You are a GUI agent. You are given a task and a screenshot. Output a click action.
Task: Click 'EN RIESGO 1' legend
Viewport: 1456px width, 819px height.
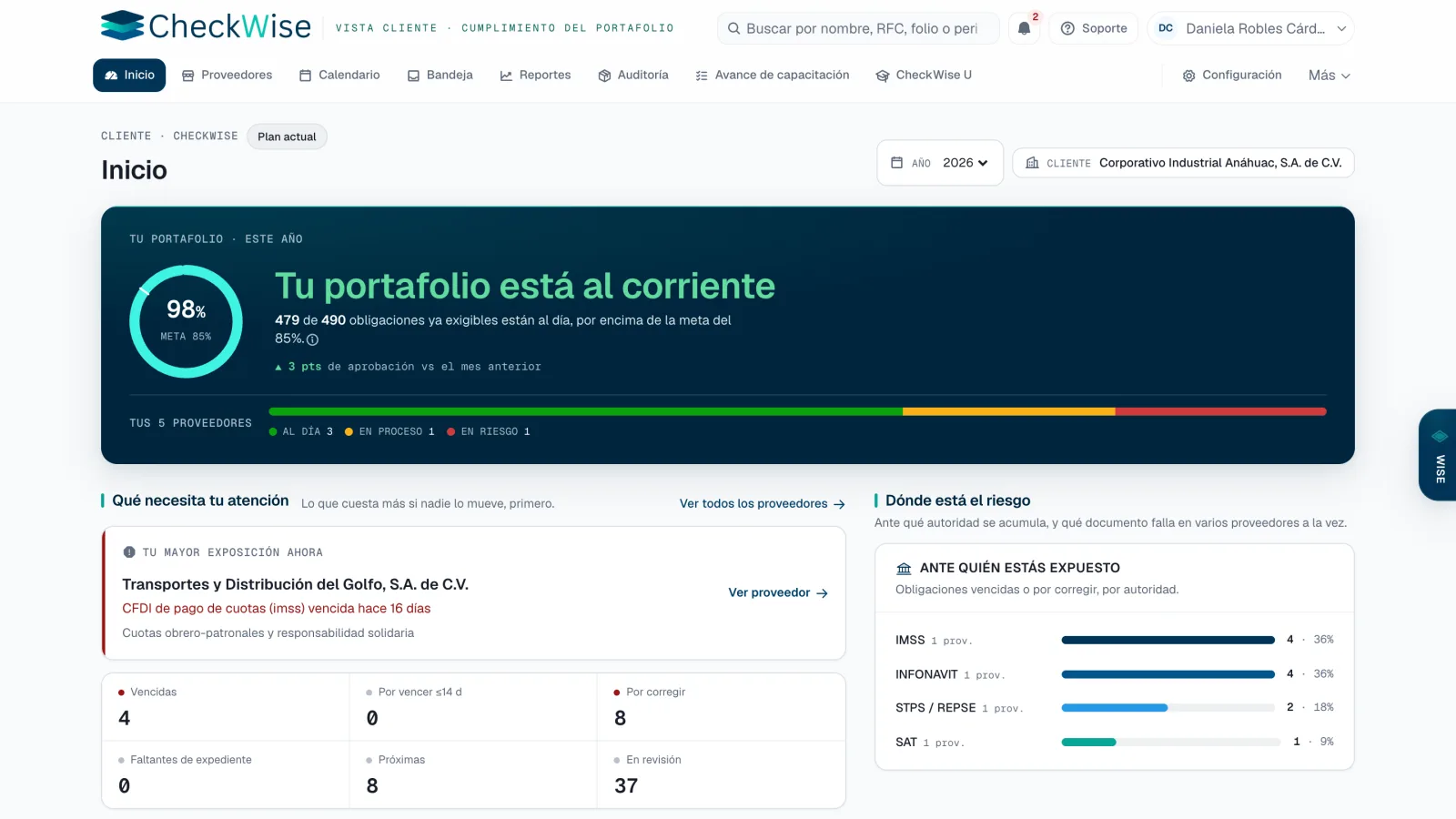[489, 431]
